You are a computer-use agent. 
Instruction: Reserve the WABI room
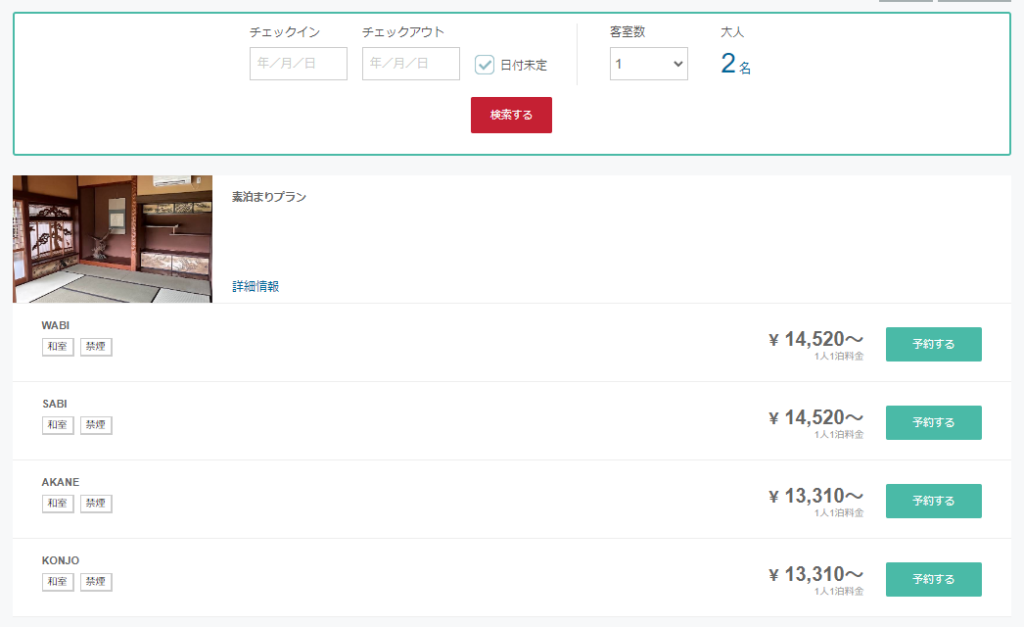click(933, 344)
